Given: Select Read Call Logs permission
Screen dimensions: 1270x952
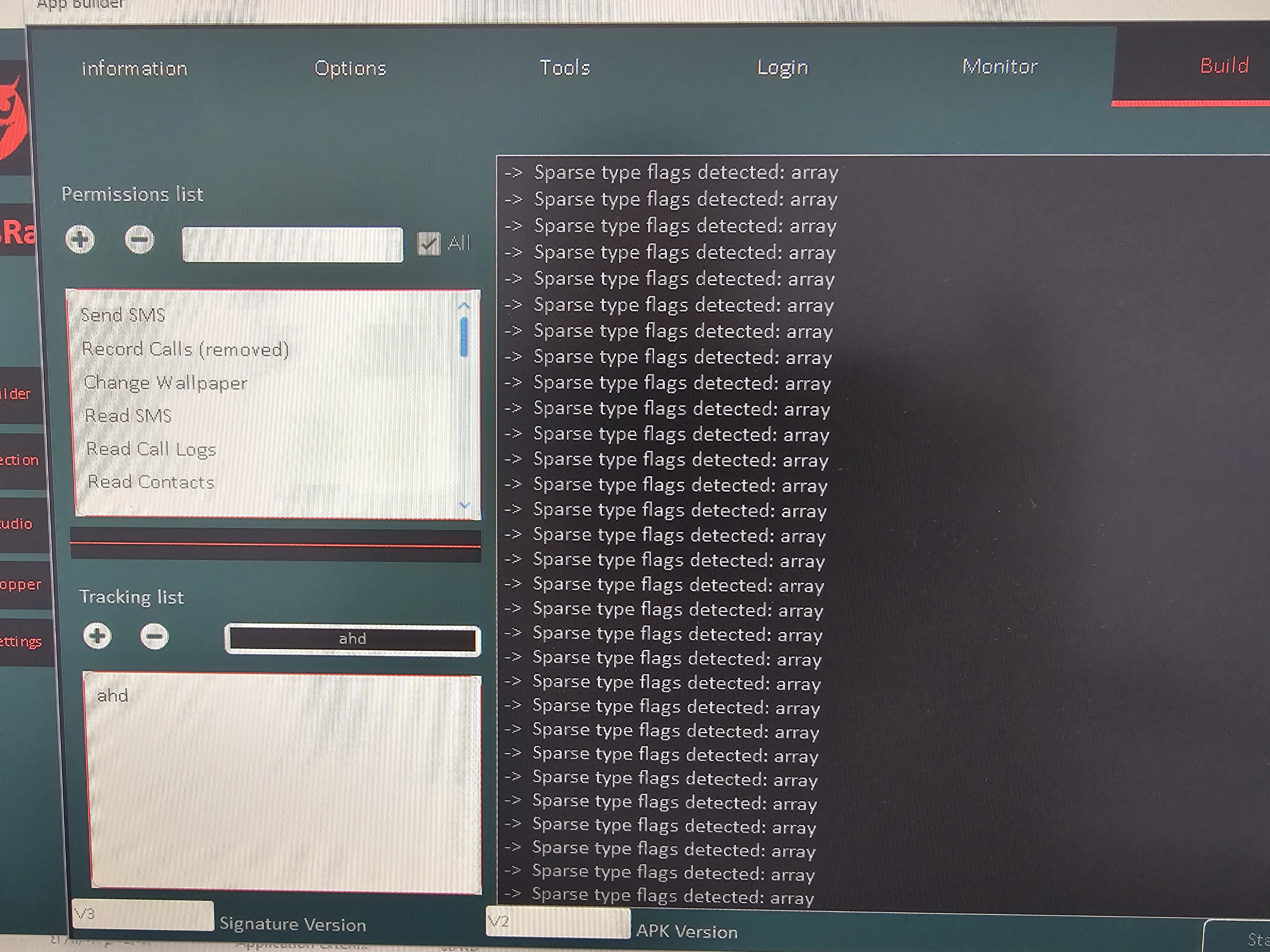Looking at the screenshot, I should point(151,449).
